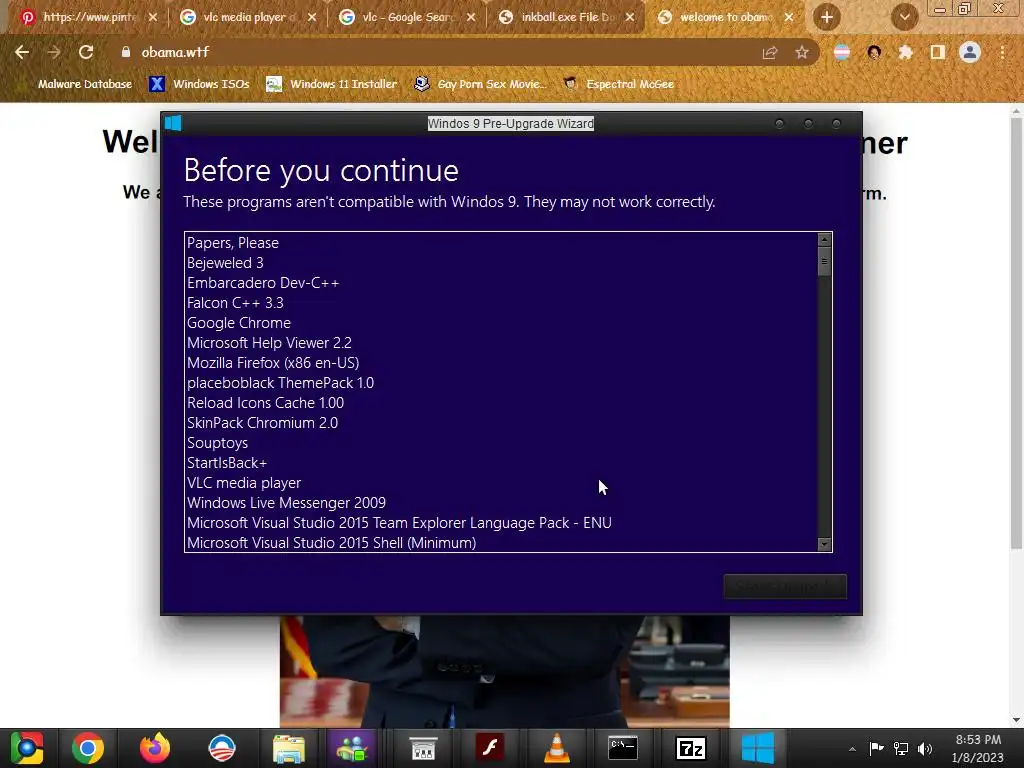The width and height of the screenshot is (1024, 768).
Task: Open the Adobe Flash taskbar icon
Action: [490, 748]
